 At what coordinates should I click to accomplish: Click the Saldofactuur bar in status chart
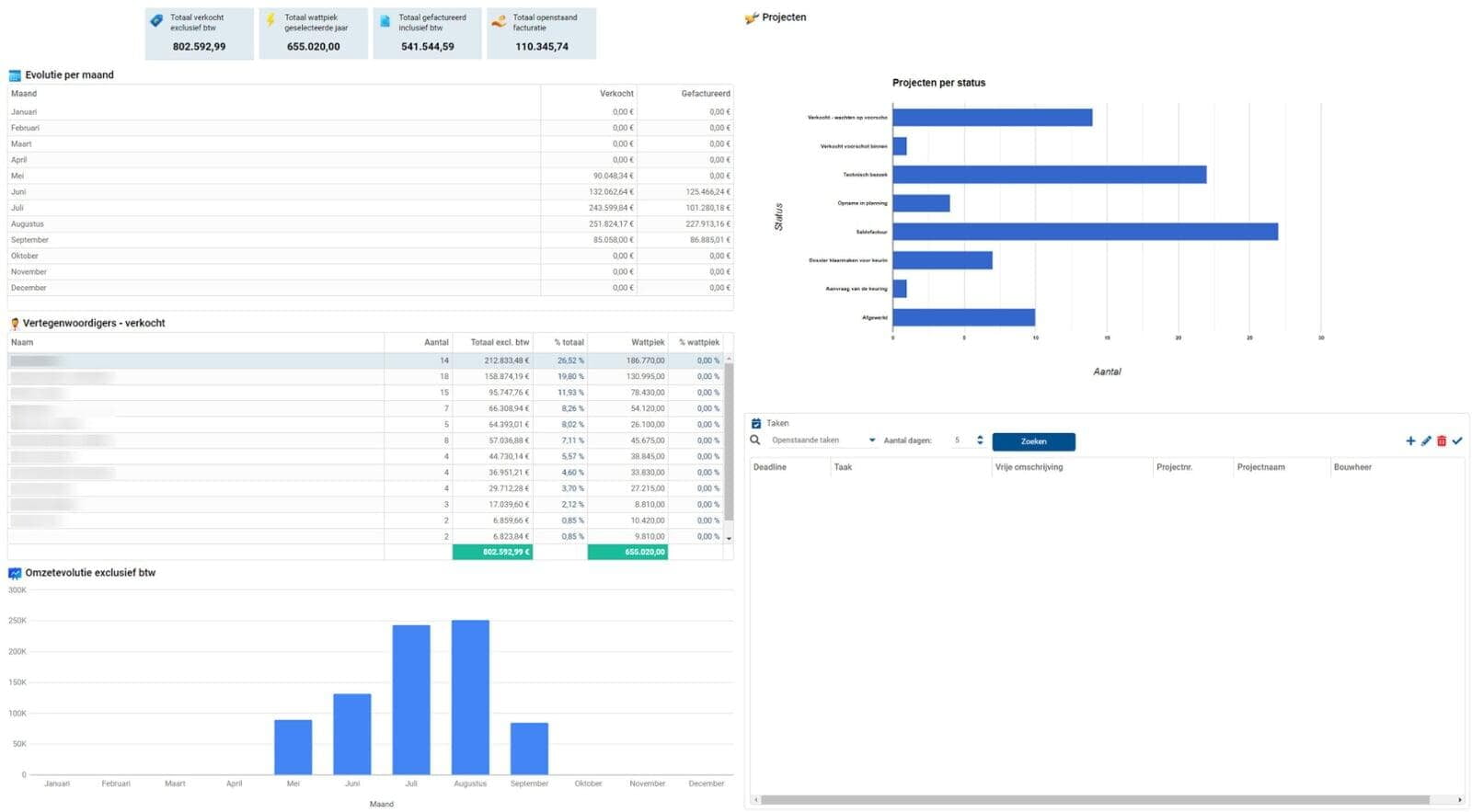tap(1085, 232)
